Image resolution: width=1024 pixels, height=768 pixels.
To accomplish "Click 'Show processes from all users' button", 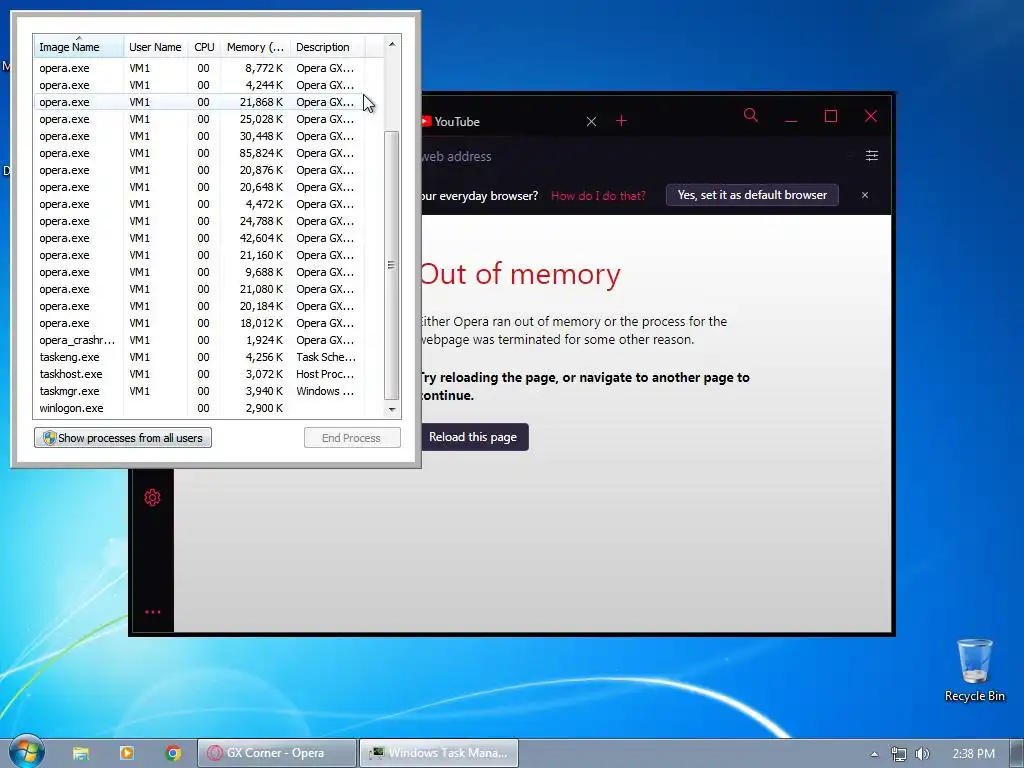I will pos(123,438).
